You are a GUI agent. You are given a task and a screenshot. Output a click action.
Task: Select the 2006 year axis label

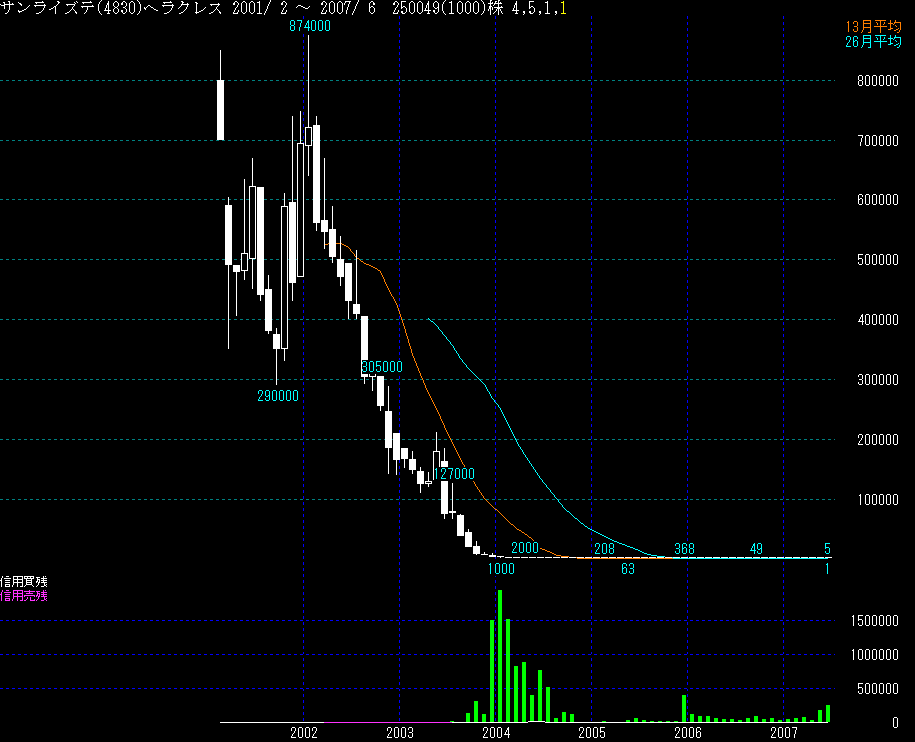click(688, 732)
